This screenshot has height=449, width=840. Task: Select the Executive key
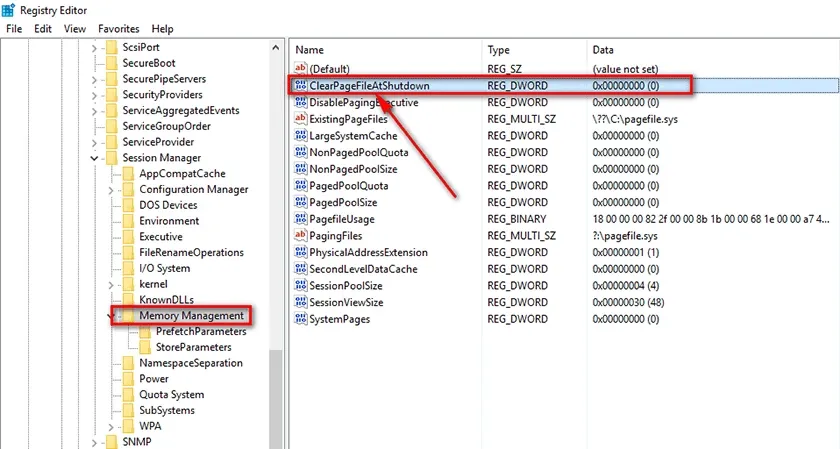(161, 237)
